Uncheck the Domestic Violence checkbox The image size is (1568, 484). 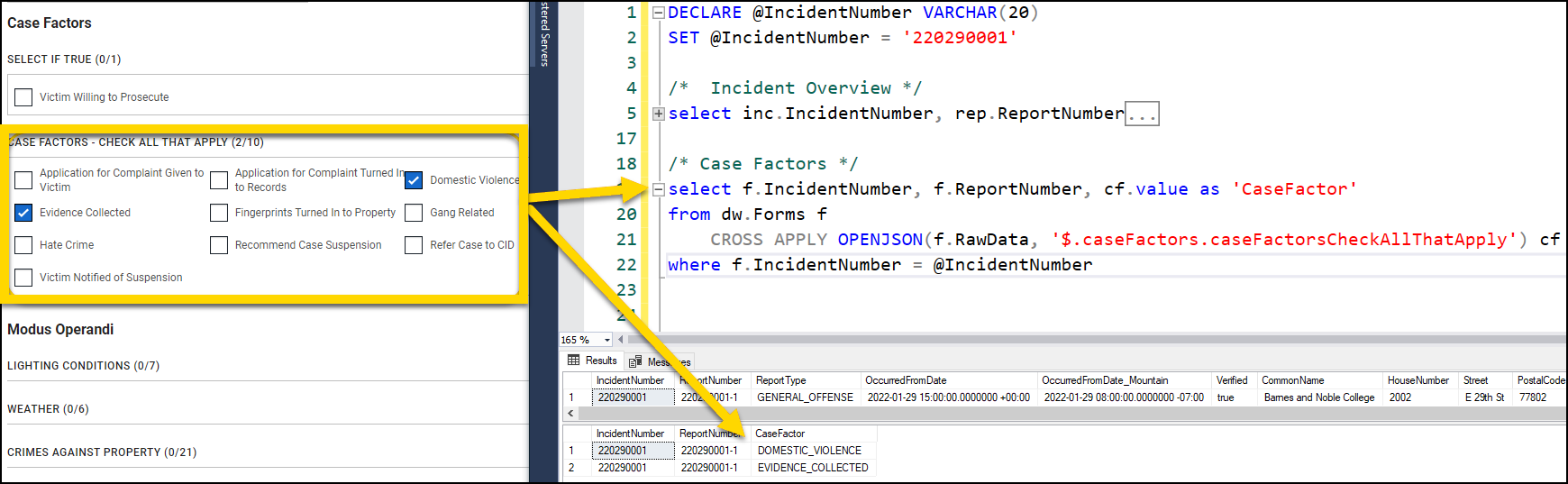(414, 180)
